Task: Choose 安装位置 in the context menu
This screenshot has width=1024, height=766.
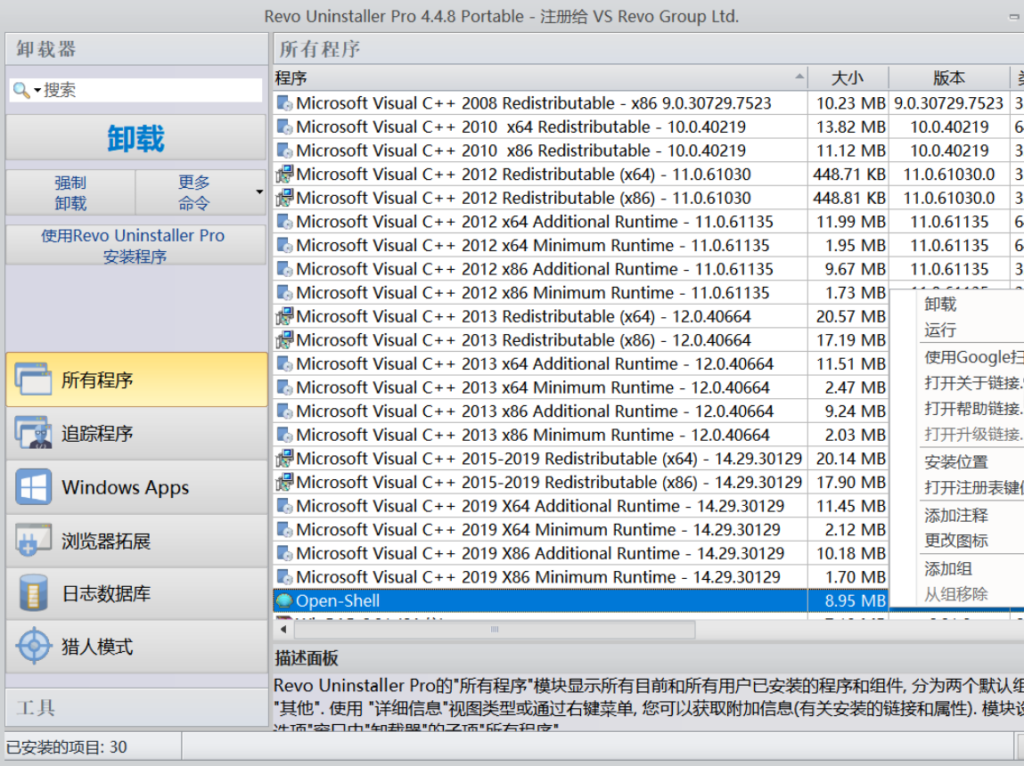Action: (x=956, y=462)
